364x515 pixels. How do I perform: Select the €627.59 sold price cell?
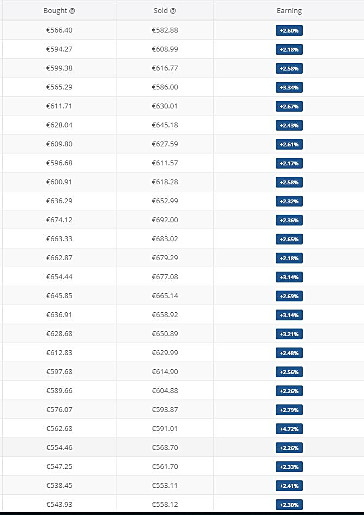coord(165,144)
